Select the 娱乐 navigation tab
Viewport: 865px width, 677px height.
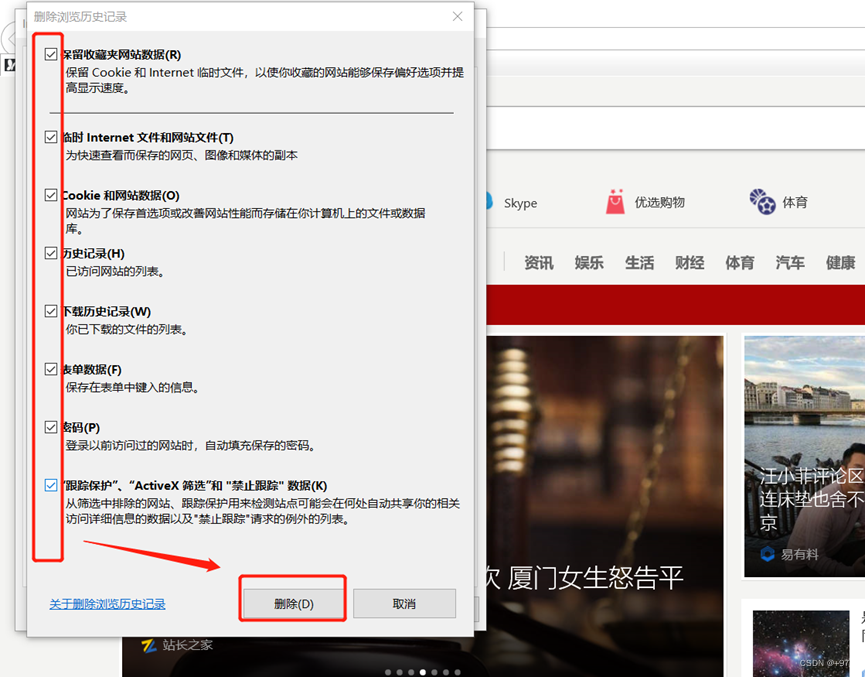coord(589,263)
